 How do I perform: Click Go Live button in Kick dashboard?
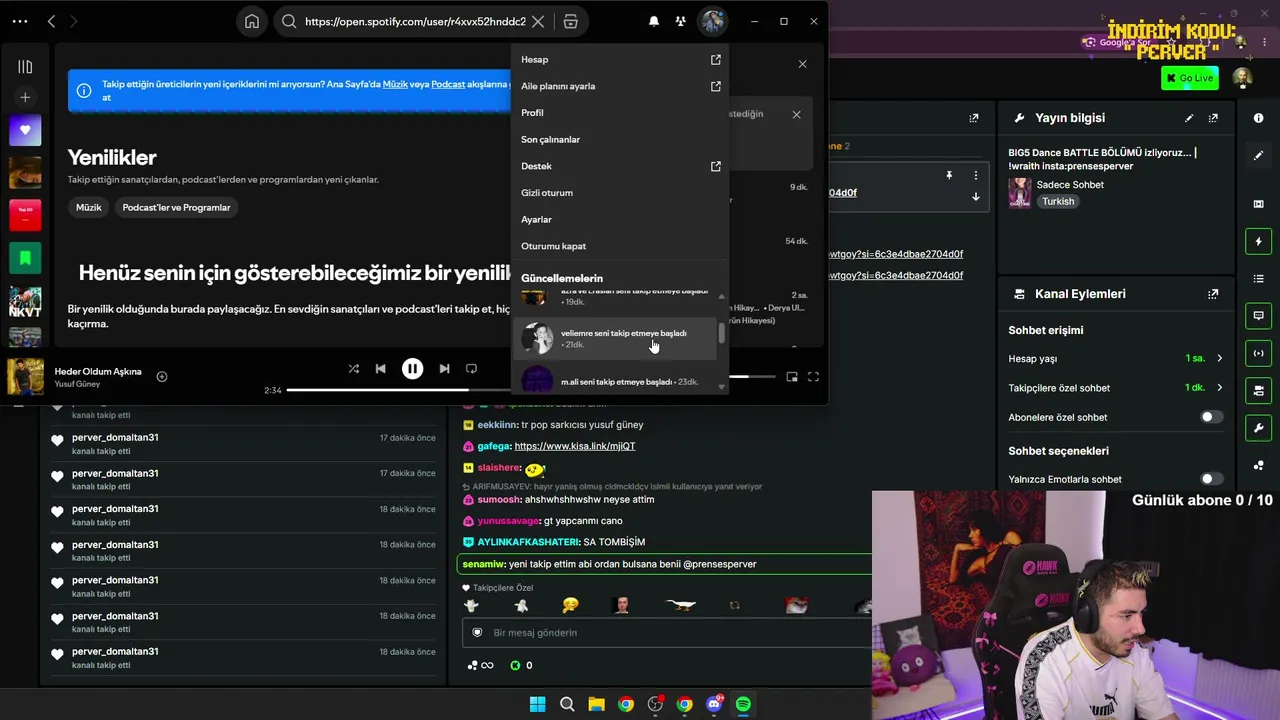[x=1189, y=78]
